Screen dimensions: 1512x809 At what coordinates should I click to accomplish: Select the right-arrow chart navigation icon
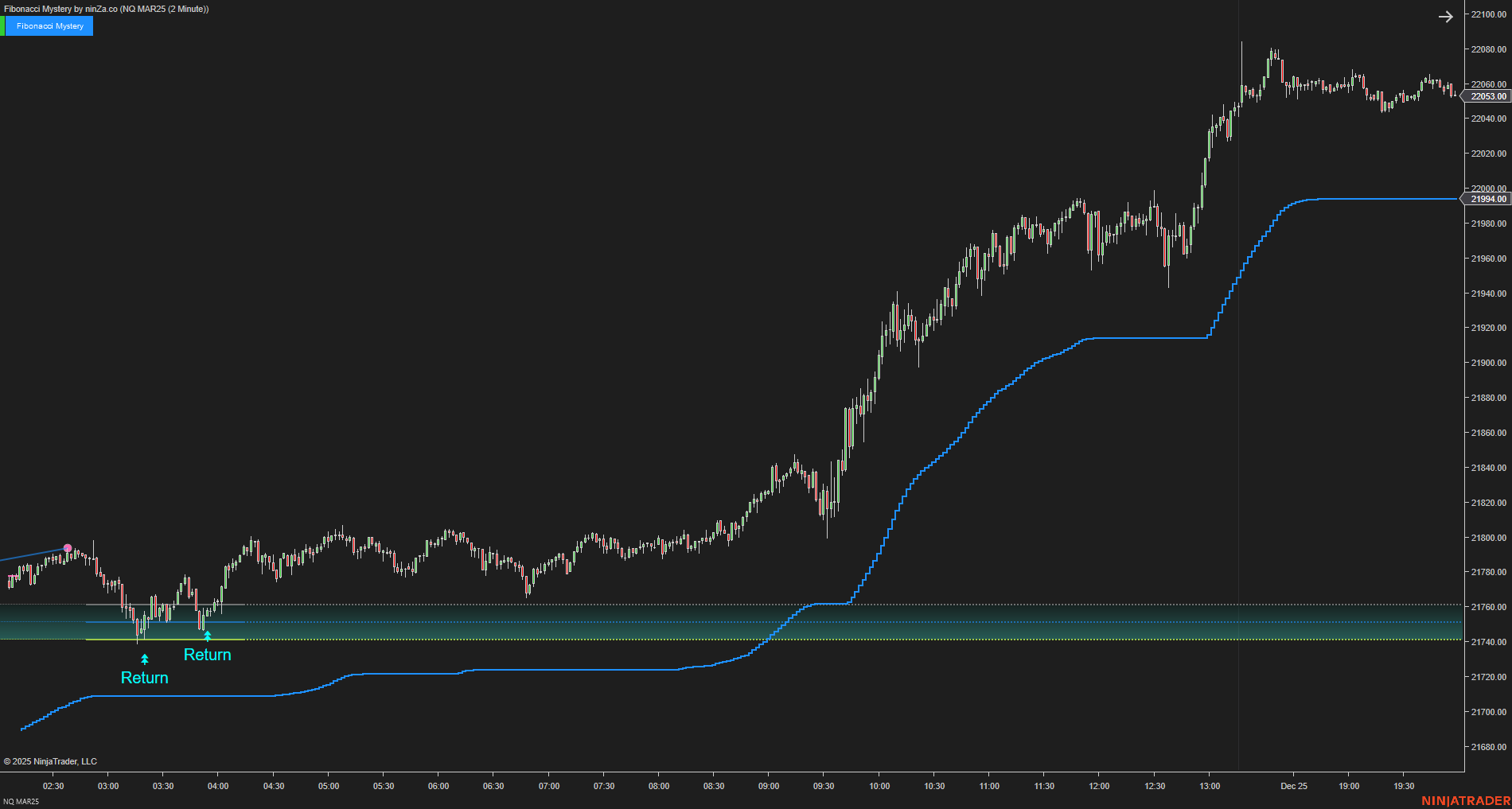(1446, 16)
